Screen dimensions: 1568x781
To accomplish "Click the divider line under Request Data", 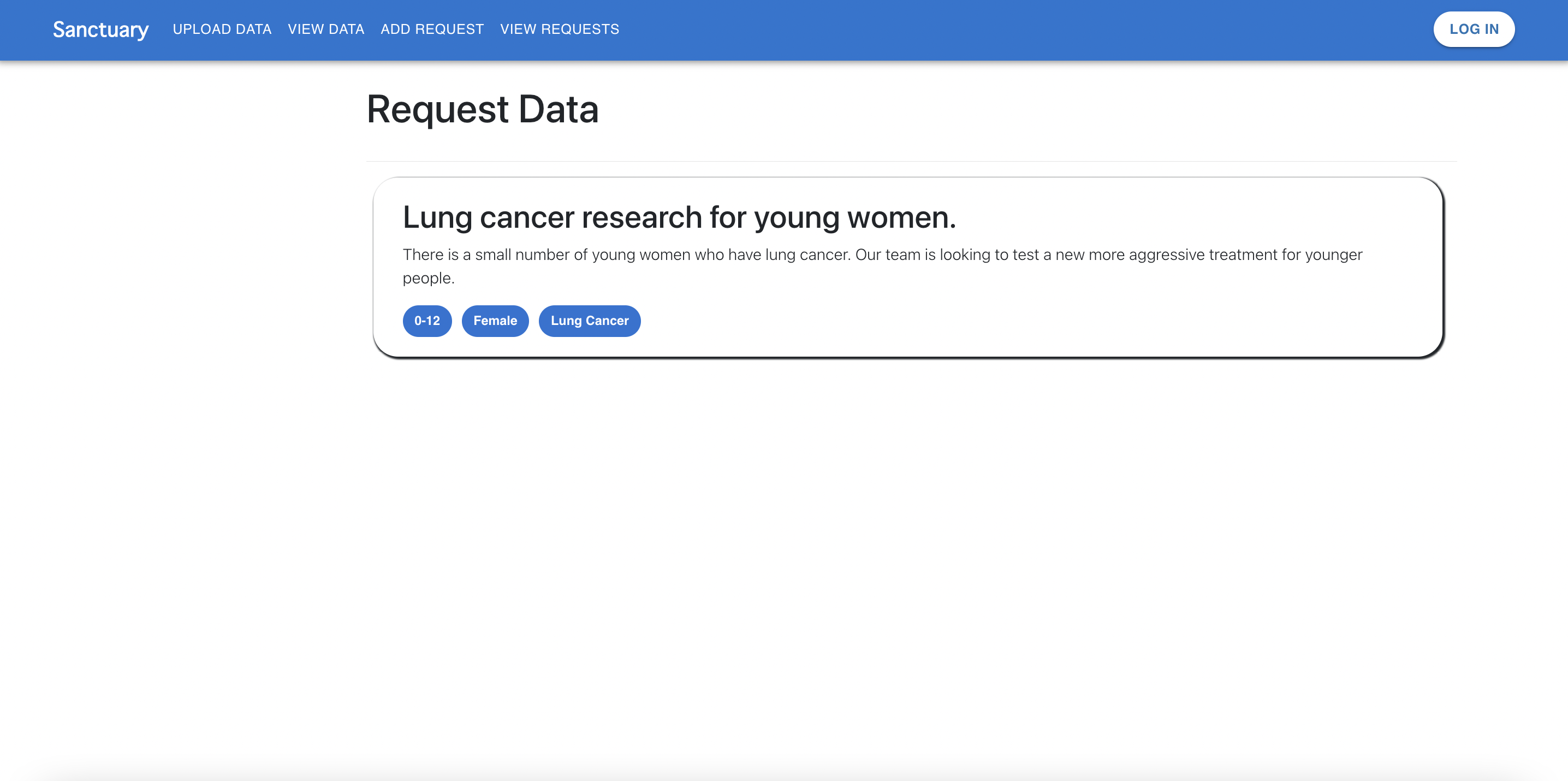I will [x=911, y=161].
